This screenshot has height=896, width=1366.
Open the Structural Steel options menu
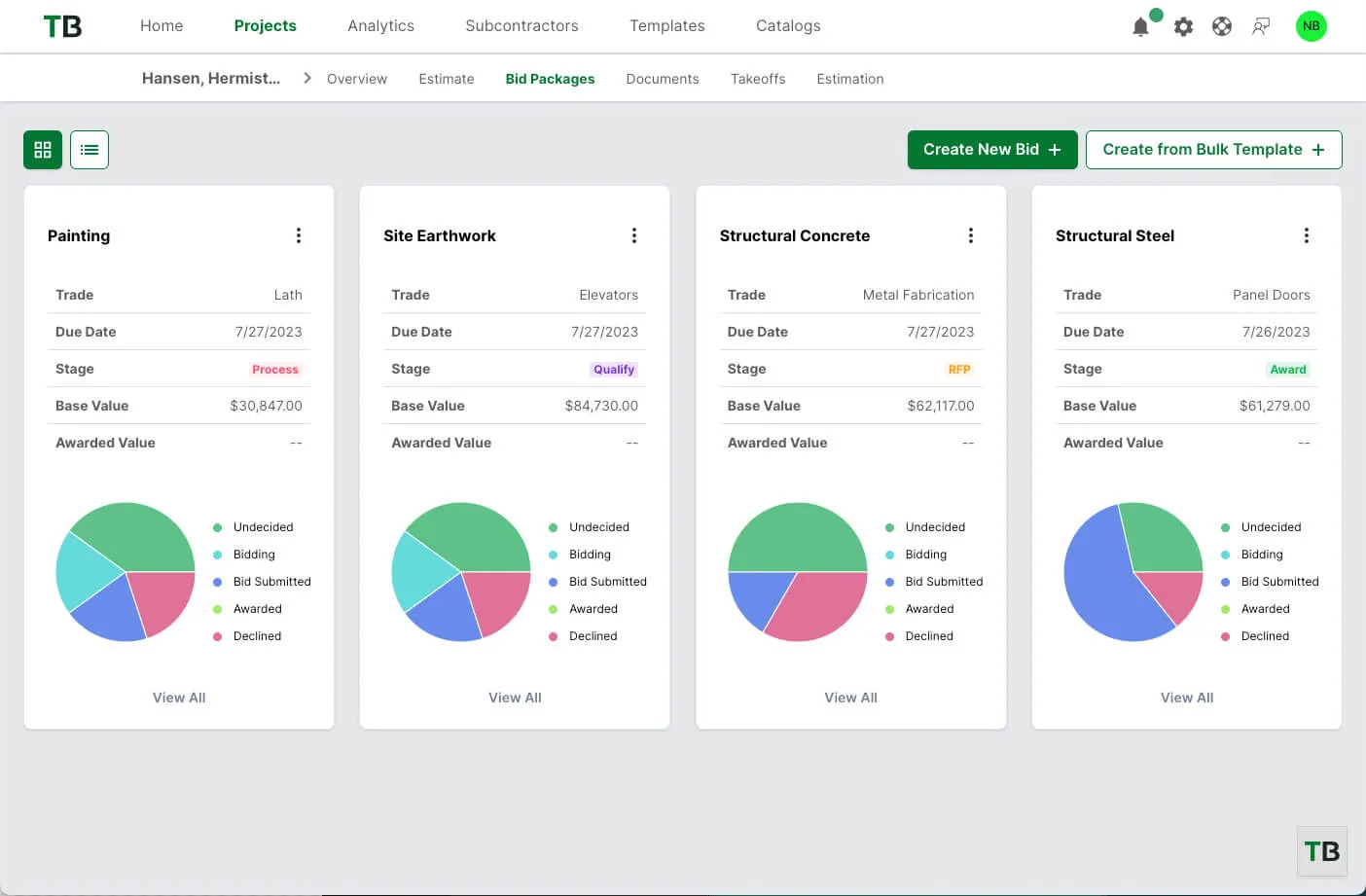click(x=1306, y=234)
